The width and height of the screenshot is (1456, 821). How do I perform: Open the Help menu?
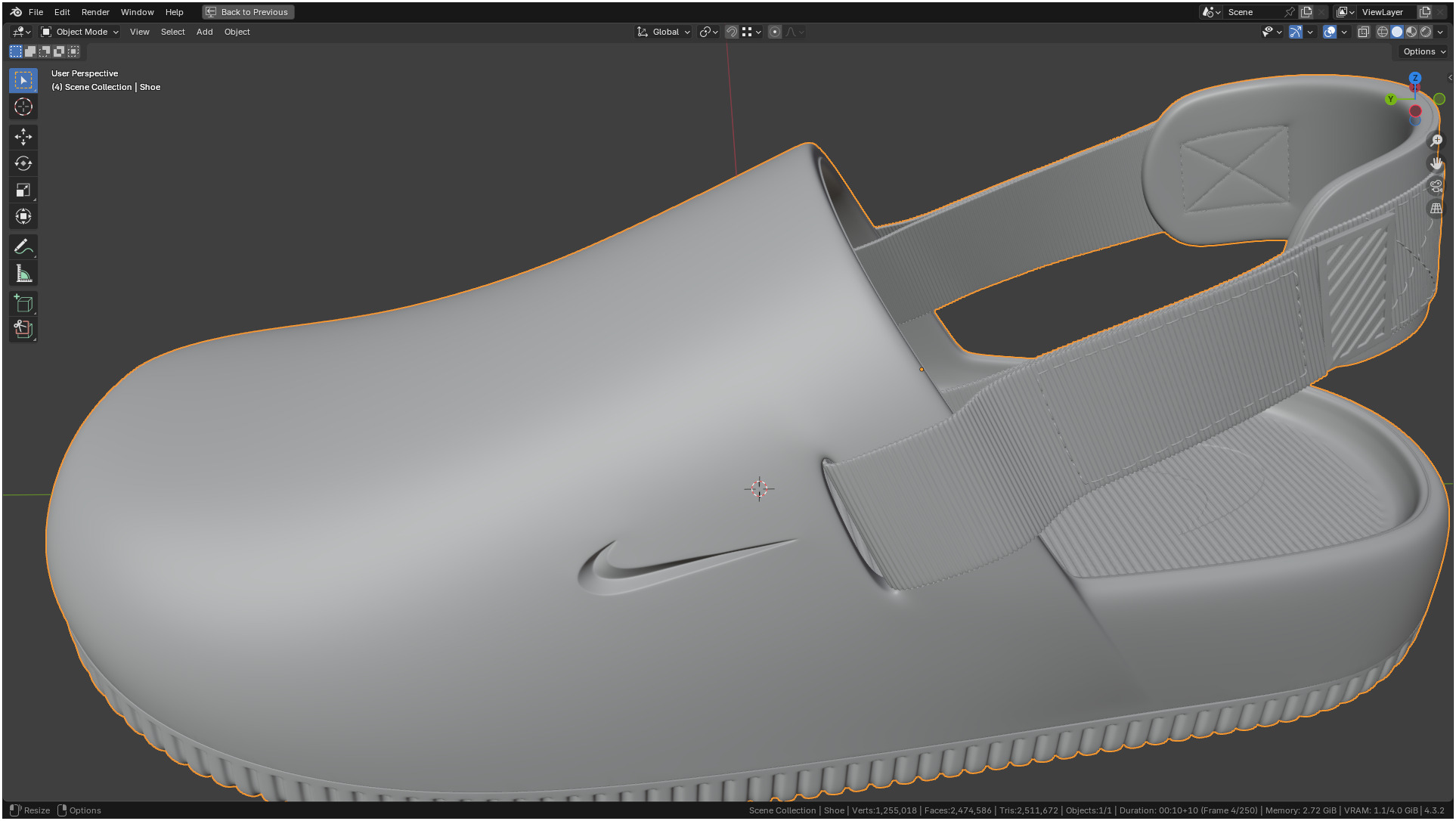pos(174,12)
